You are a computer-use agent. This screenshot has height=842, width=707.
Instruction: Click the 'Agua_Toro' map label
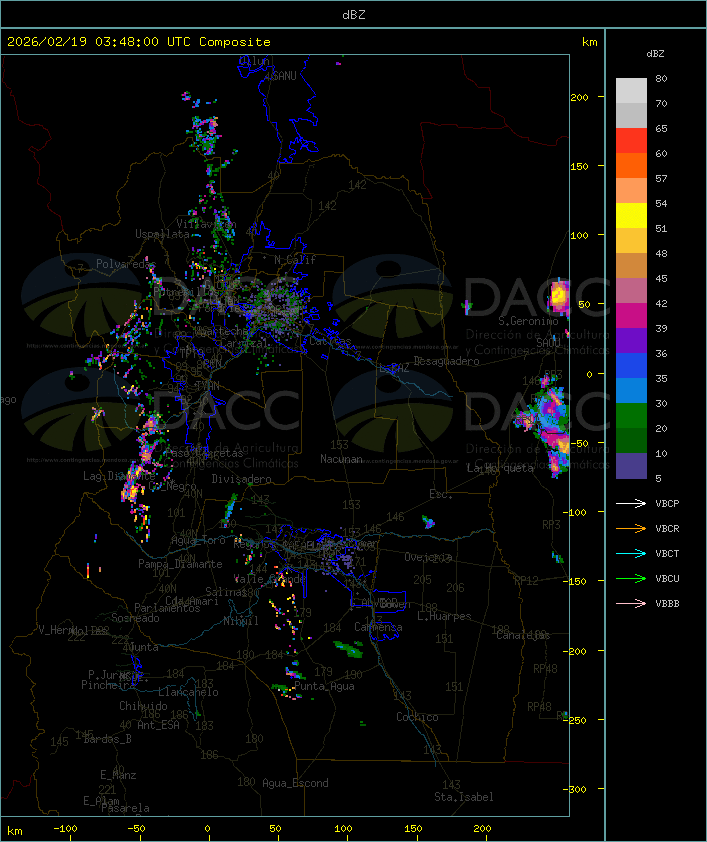coord(198,540)
